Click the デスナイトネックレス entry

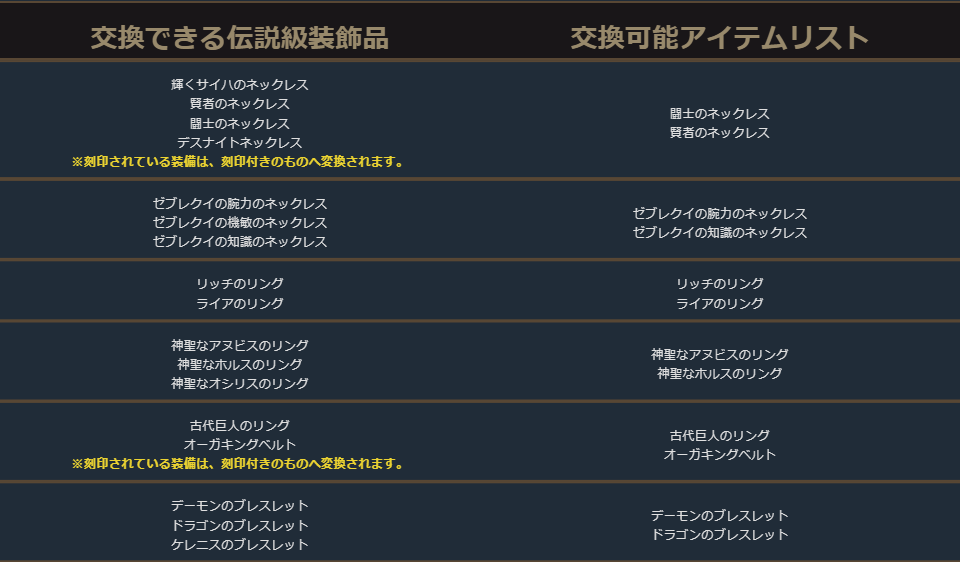pos(239,143)
